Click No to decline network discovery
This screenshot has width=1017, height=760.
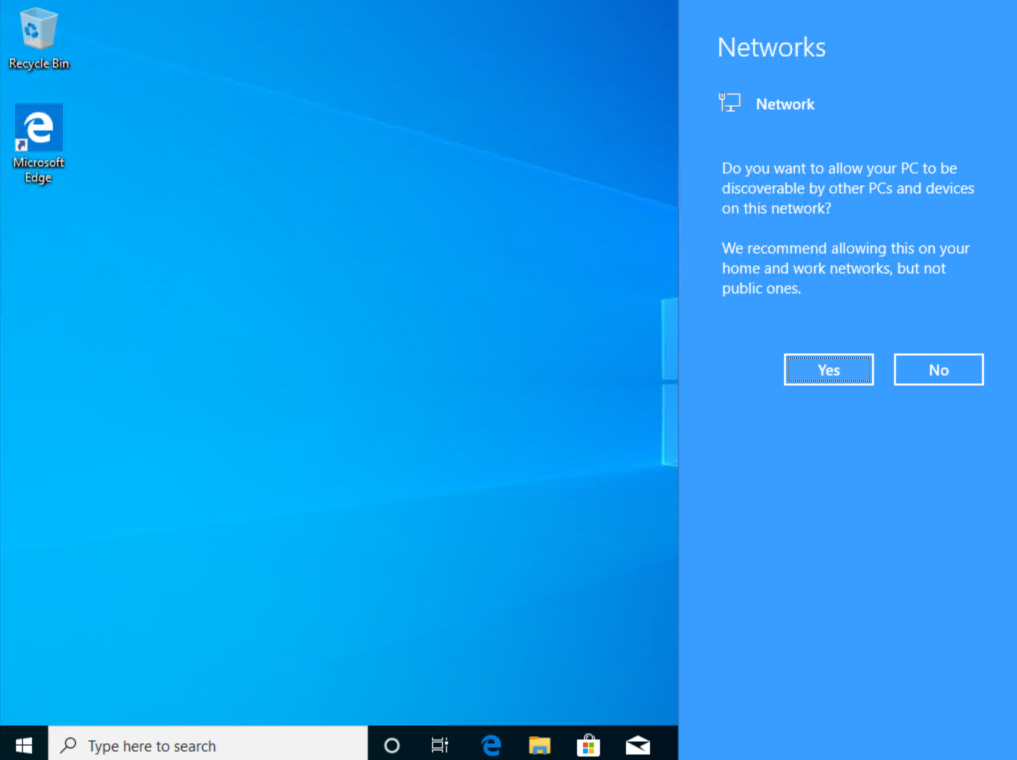(938, 369)
